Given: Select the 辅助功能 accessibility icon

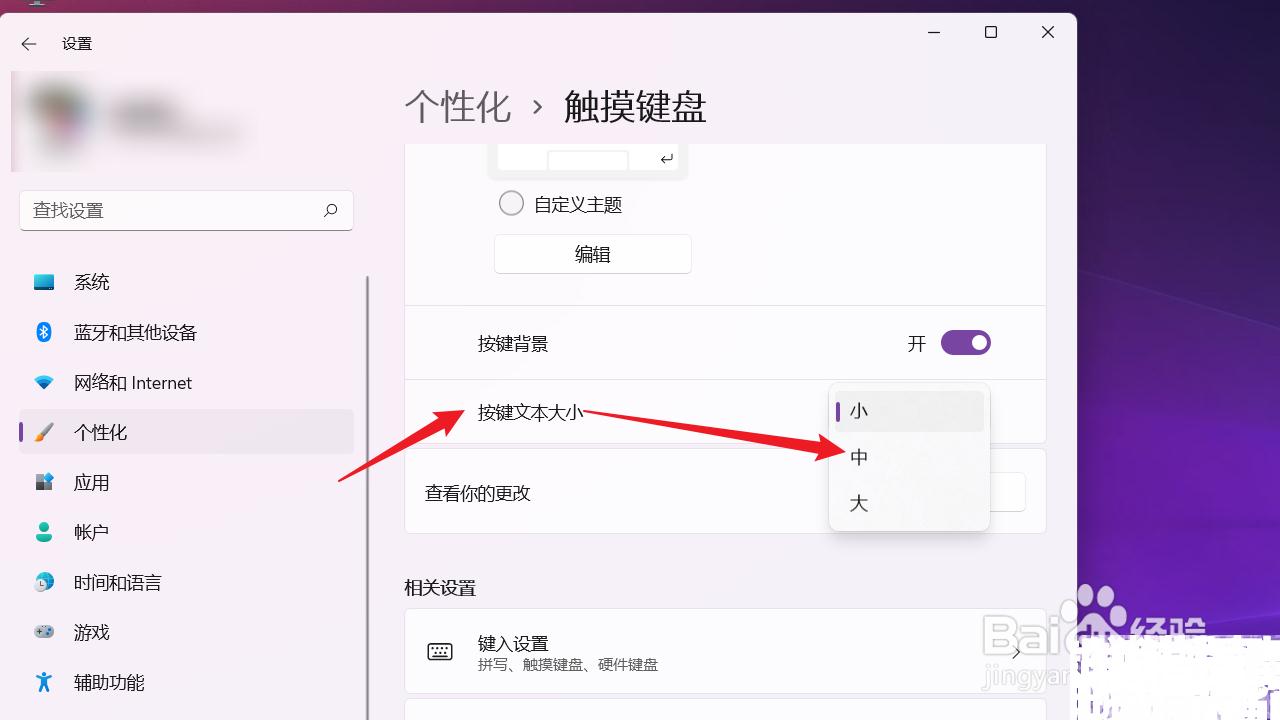Looking at the screenshot, I should click(44, 682).
